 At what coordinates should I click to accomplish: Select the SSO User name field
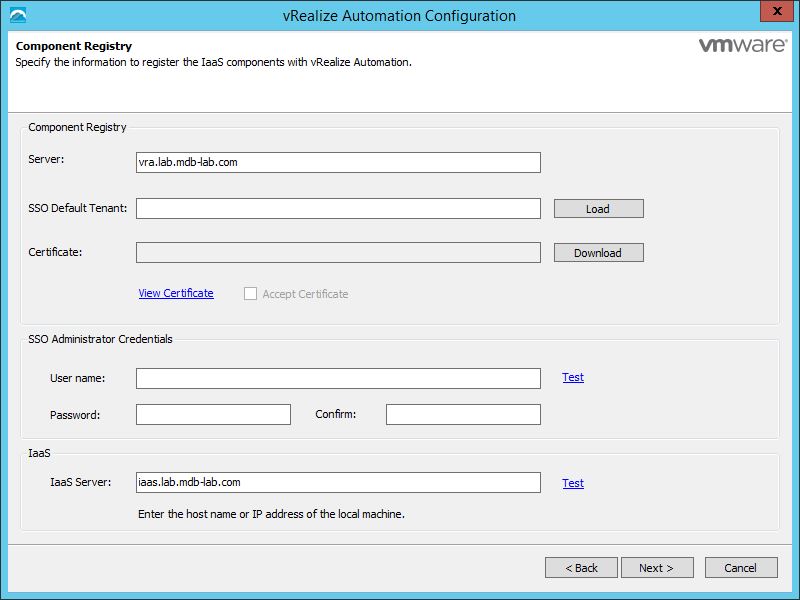338,378
